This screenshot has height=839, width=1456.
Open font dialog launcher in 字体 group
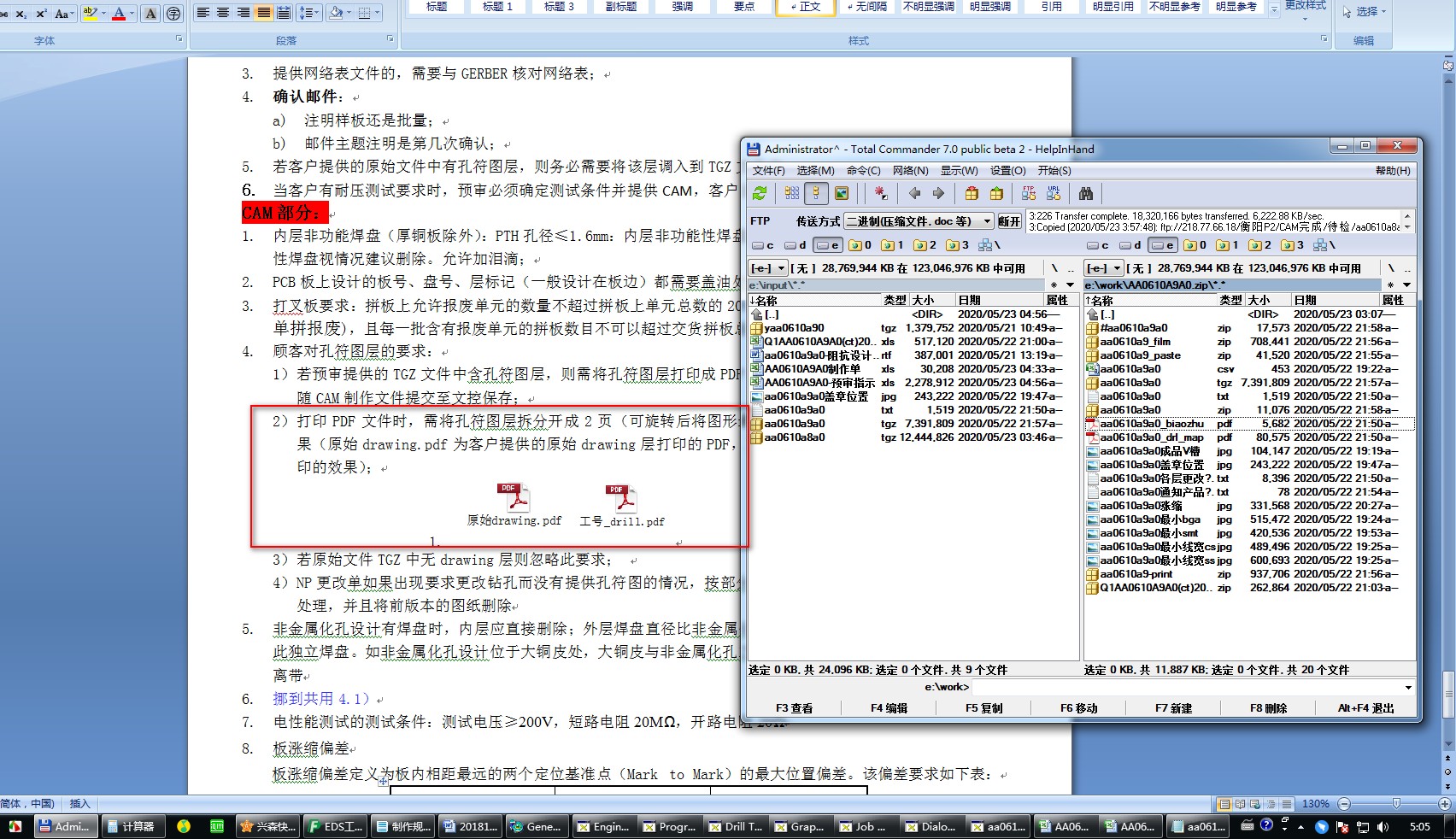(x=179, y=39)
